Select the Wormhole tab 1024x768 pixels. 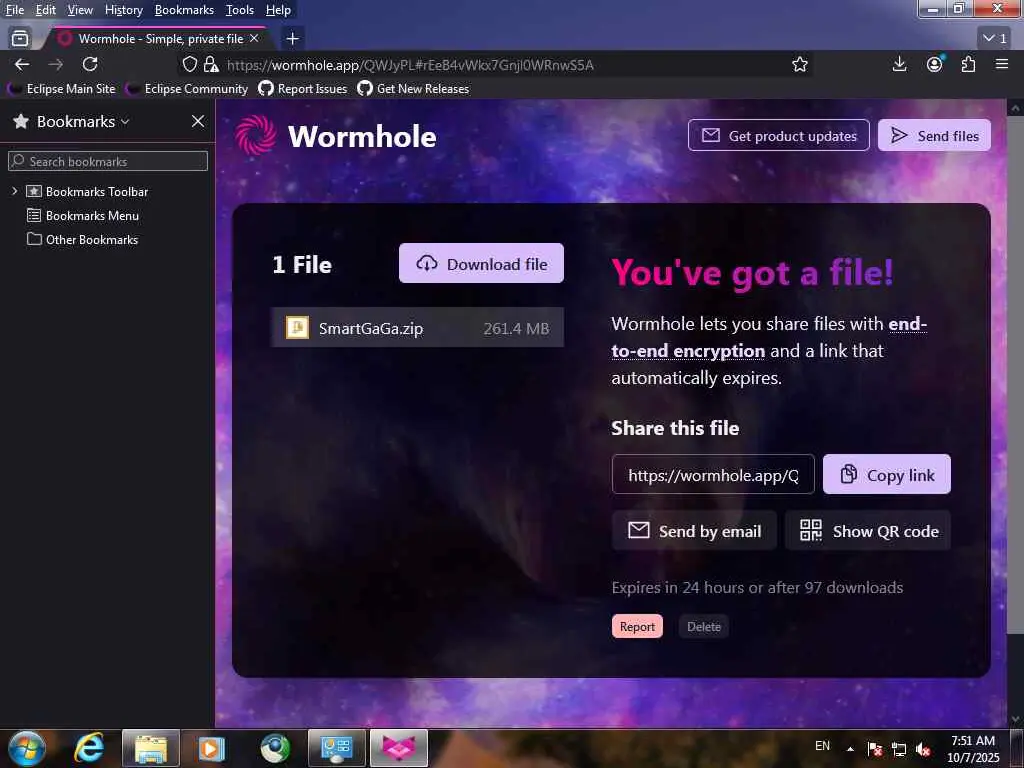[157, 39]
